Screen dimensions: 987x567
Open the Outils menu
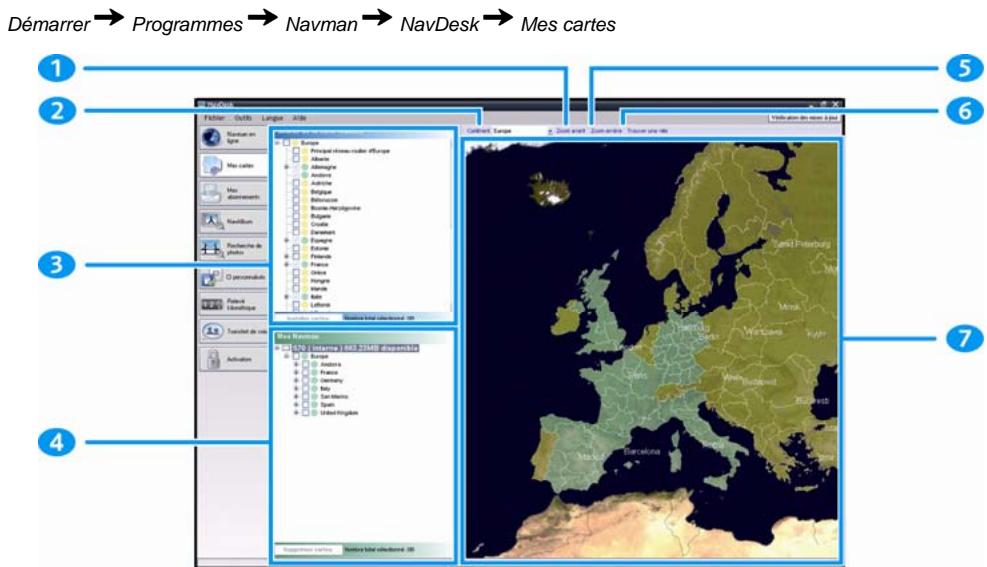coord(243,118)
